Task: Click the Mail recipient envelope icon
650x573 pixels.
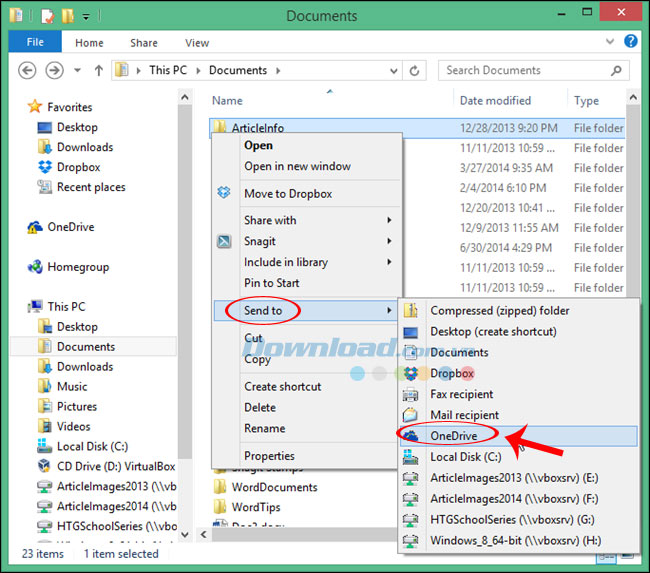Action: coord(410,415)
